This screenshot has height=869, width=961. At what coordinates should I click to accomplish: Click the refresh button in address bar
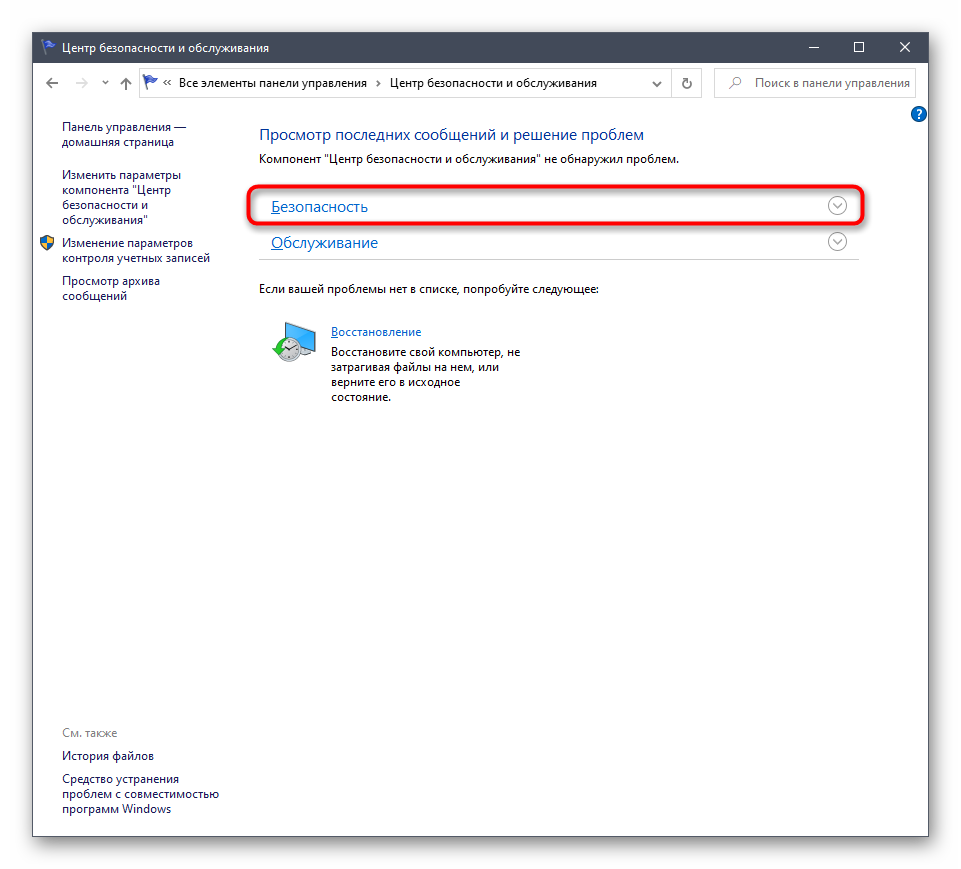[x=686, y=84]
